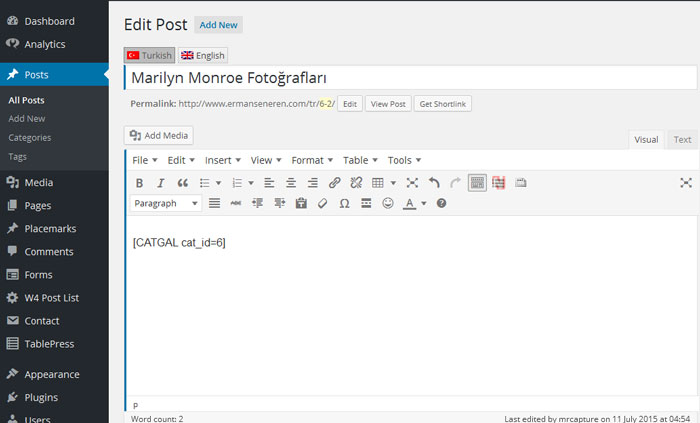Clear formatting with the eraser icon
The width and height of the screenshot is (700, 423).
pyautogui.click(x=322, y=203)
